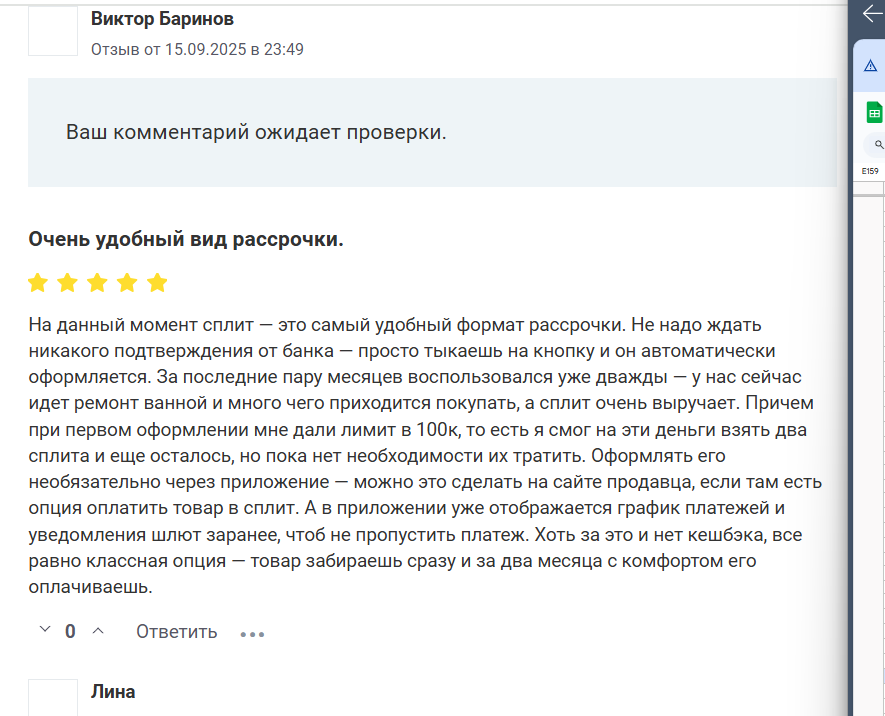Open the Лина reviewer name
This screenshot has height=716, width=885.
click(113, 692)
